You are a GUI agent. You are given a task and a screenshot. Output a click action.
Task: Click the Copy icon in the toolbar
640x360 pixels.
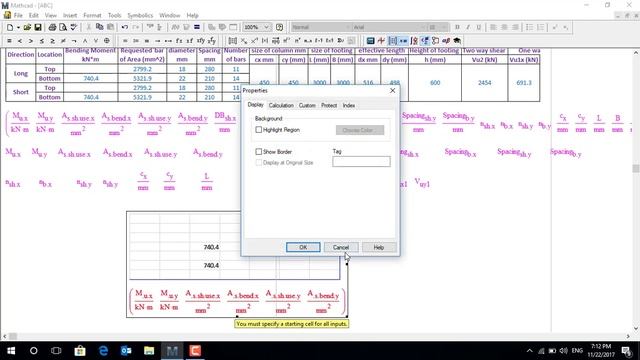coord(99,27)
